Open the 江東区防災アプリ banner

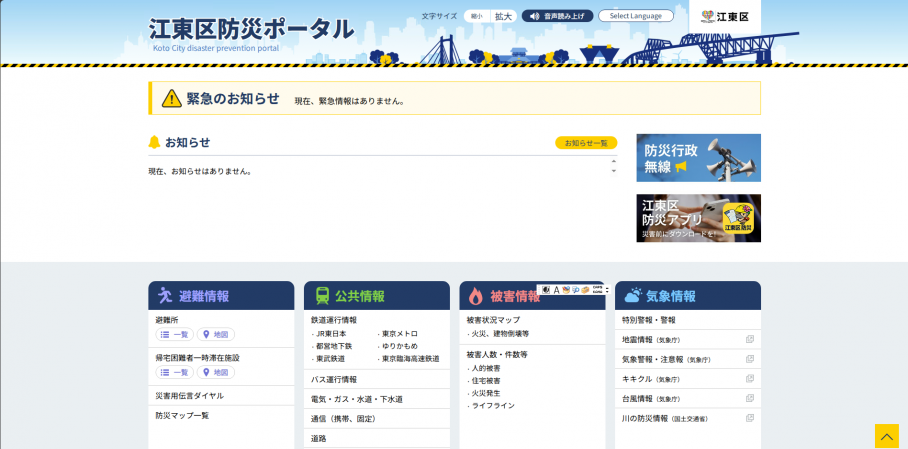698,218
